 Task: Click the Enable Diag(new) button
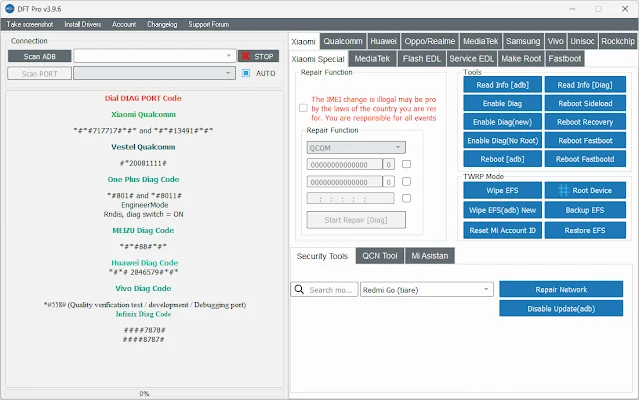coord(502,122)
